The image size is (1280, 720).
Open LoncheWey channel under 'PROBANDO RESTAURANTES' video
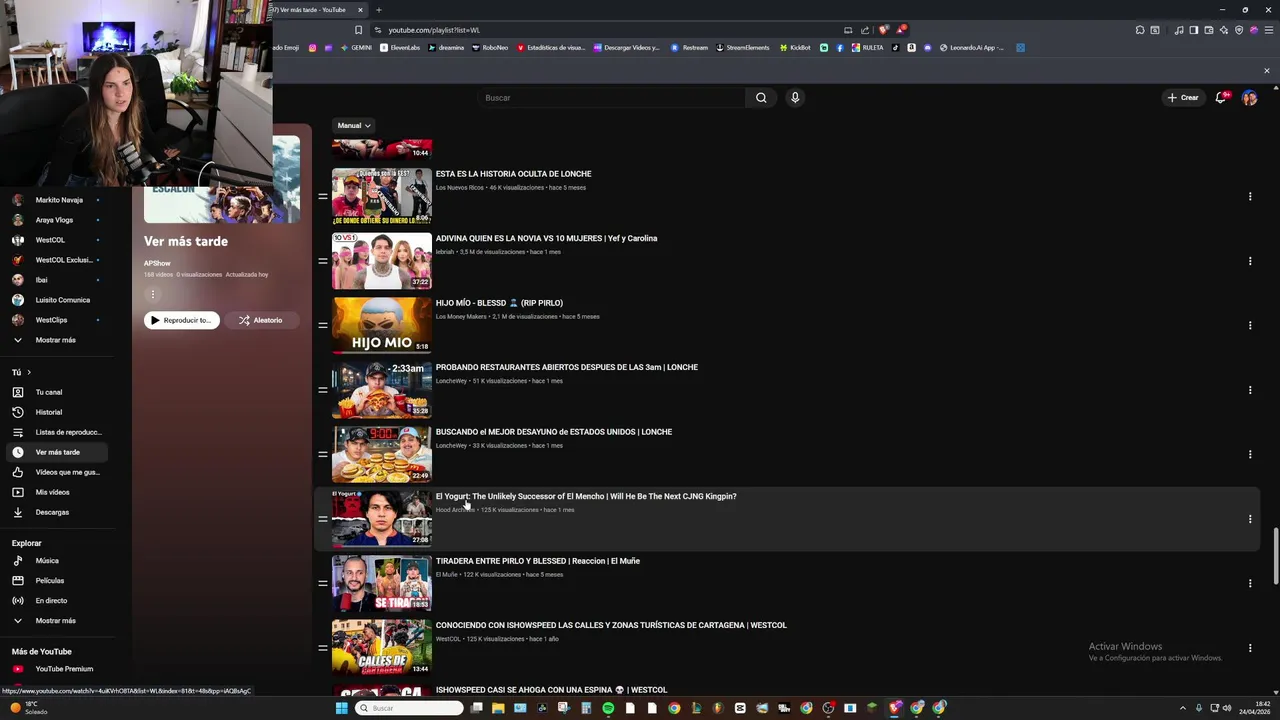click(451, 381)
